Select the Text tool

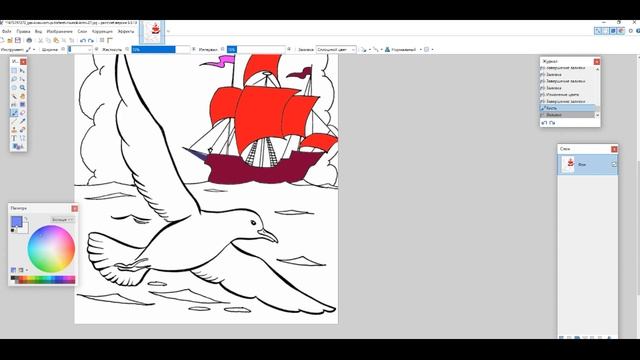[14, 138]
